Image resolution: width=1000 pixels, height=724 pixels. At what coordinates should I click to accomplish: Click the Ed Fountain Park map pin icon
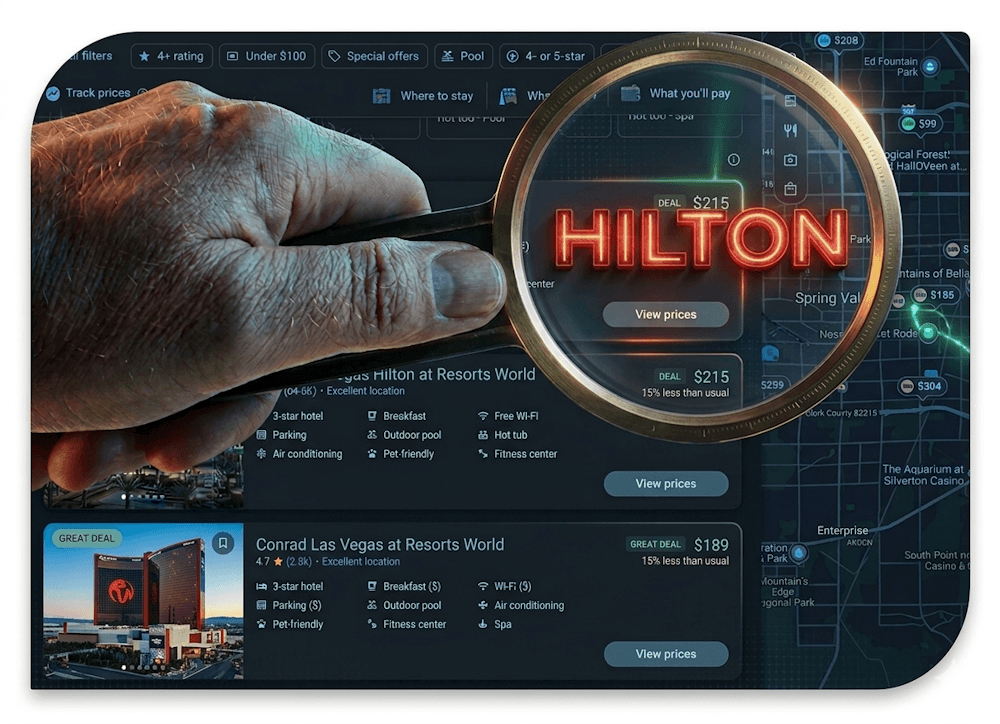click(x=930, y=66)
